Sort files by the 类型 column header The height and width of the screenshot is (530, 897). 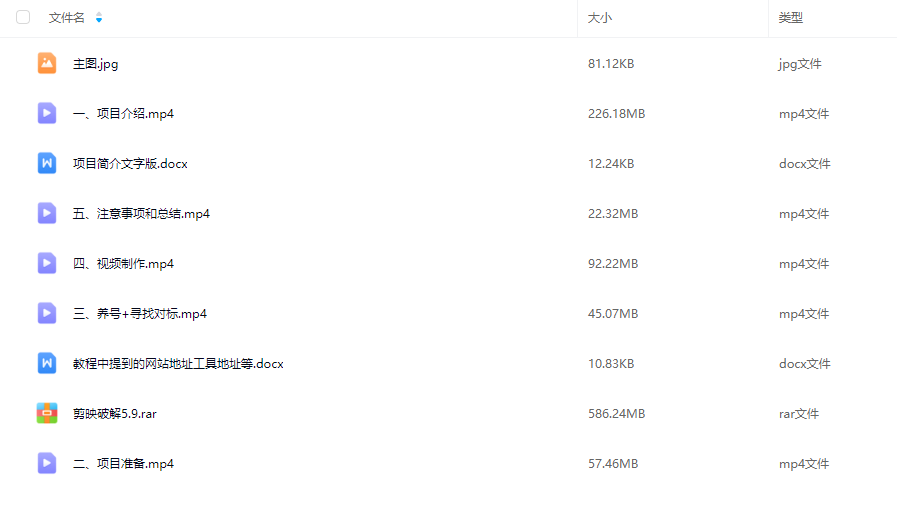pyautogui.click(x=791, y=18)
